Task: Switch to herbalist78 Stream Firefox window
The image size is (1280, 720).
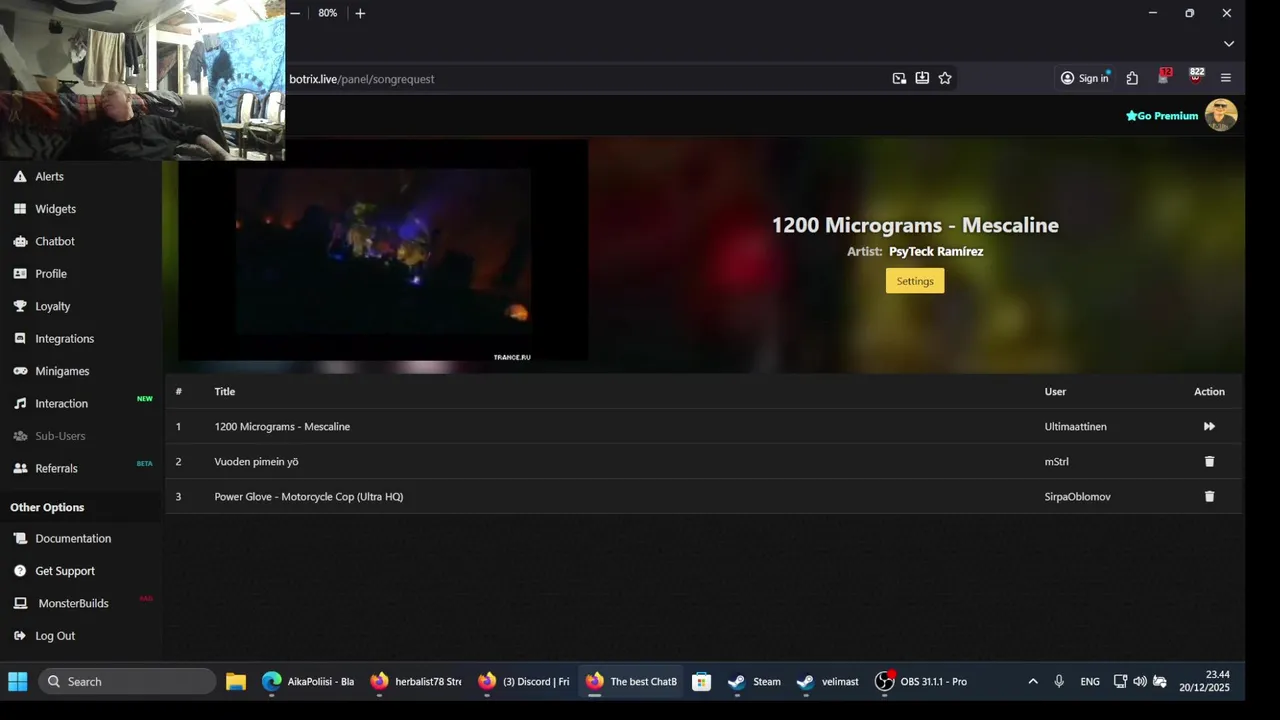Action: click(x=415, y=682)
